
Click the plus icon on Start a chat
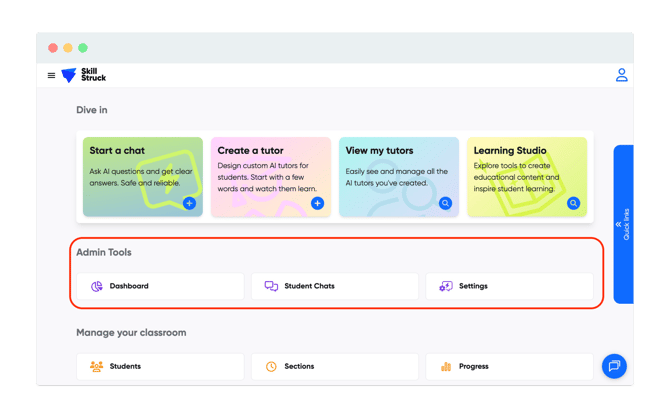tap(189, 203)
